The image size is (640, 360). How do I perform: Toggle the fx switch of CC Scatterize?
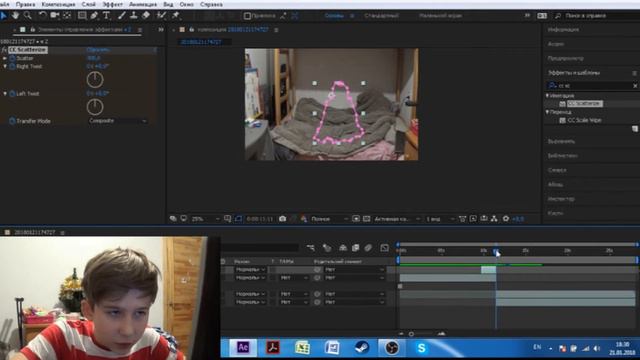click(x=4, y=50)
